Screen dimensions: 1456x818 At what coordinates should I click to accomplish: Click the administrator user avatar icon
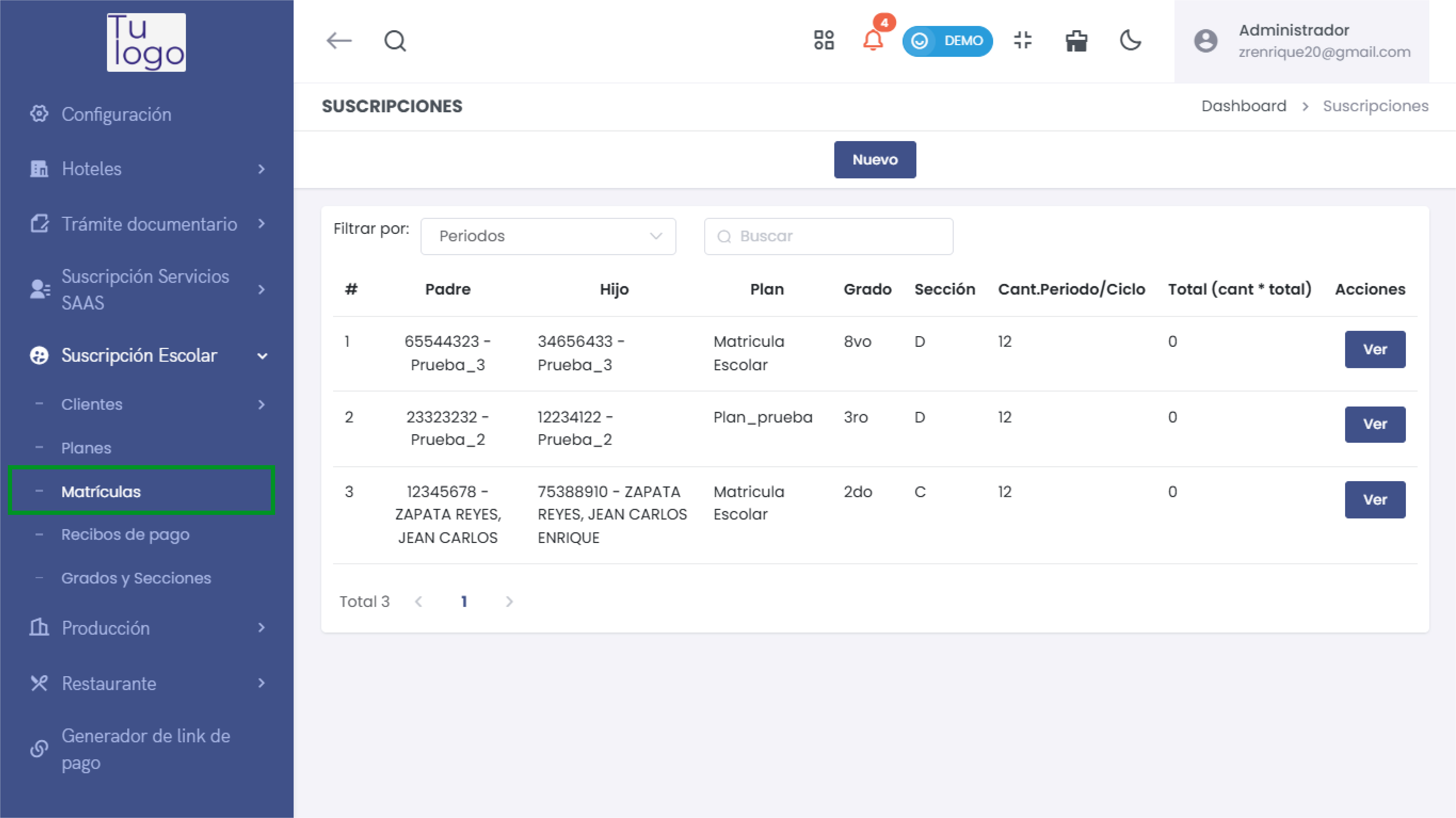tap(1205, 41)
